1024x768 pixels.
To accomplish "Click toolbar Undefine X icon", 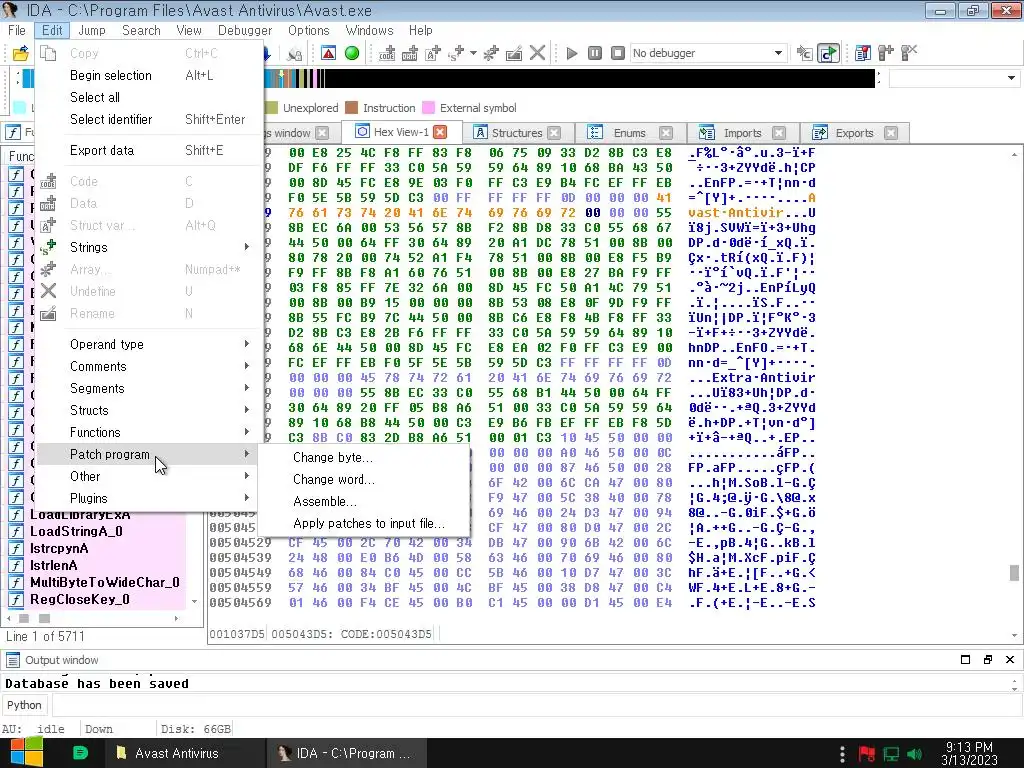I will [537, 53].
